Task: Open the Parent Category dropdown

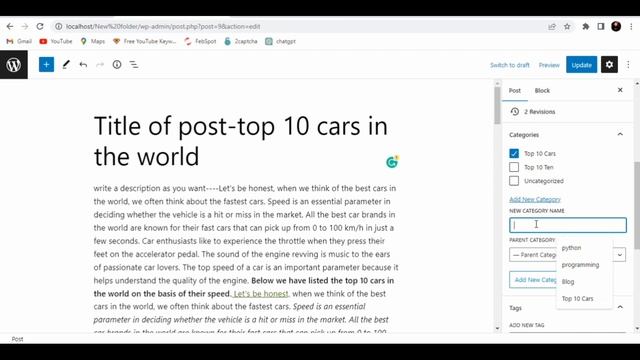Action: [x=567, y=255]
